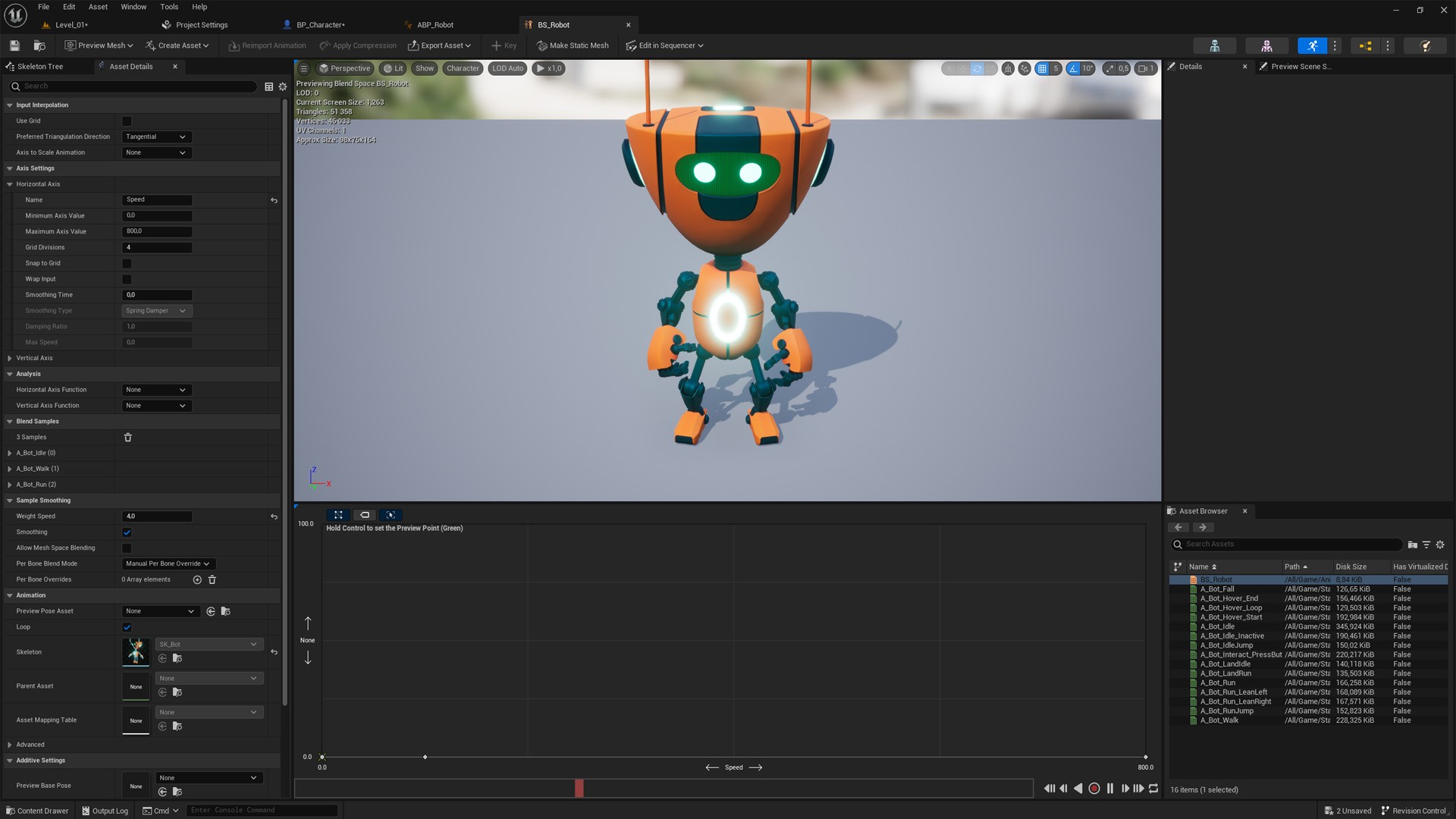Switch to Skeletal Mesh mode icon
1456x819 pixels.
1266,45
